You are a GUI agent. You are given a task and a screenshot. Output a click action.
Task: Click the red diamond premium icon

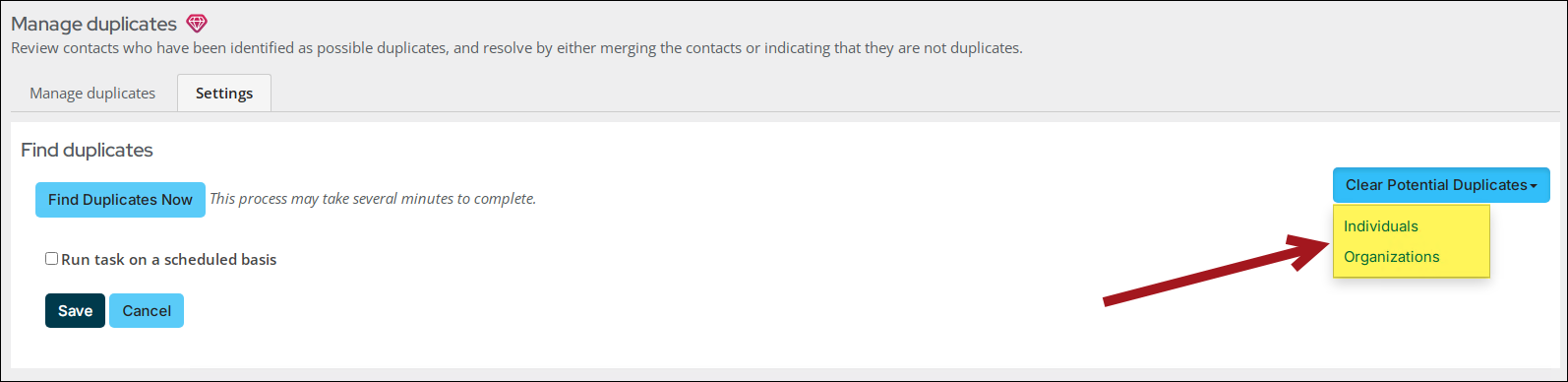[x=197, y=24]
